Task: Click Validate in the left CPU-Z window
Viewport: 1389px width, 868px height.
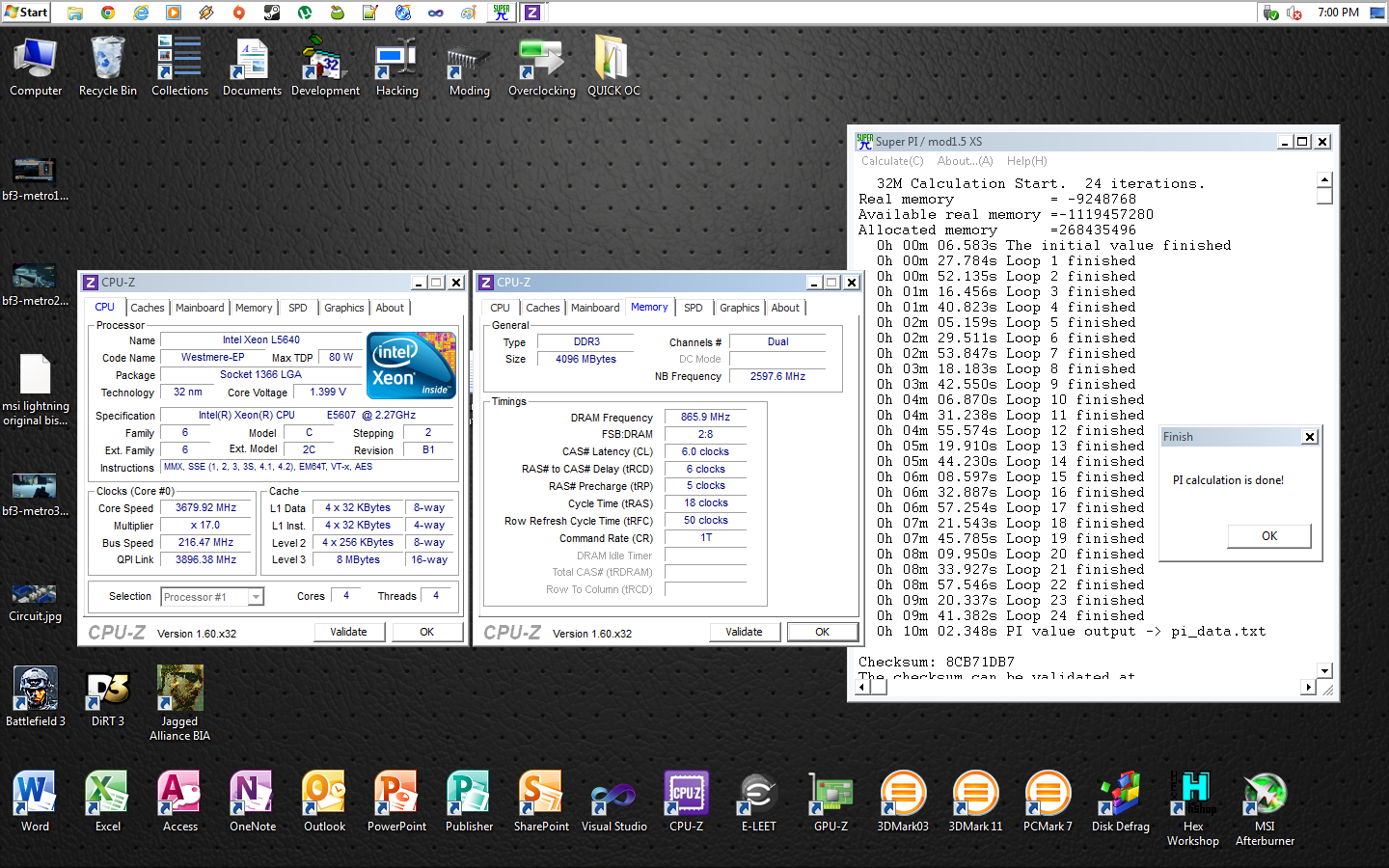Action: pos(348,632)
